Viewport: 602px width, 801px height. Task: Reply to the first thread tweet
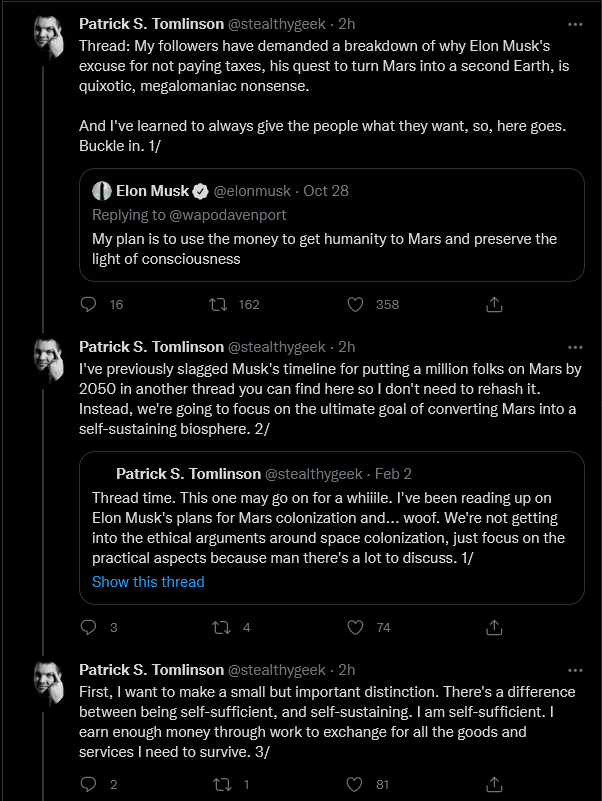point(88,304)
